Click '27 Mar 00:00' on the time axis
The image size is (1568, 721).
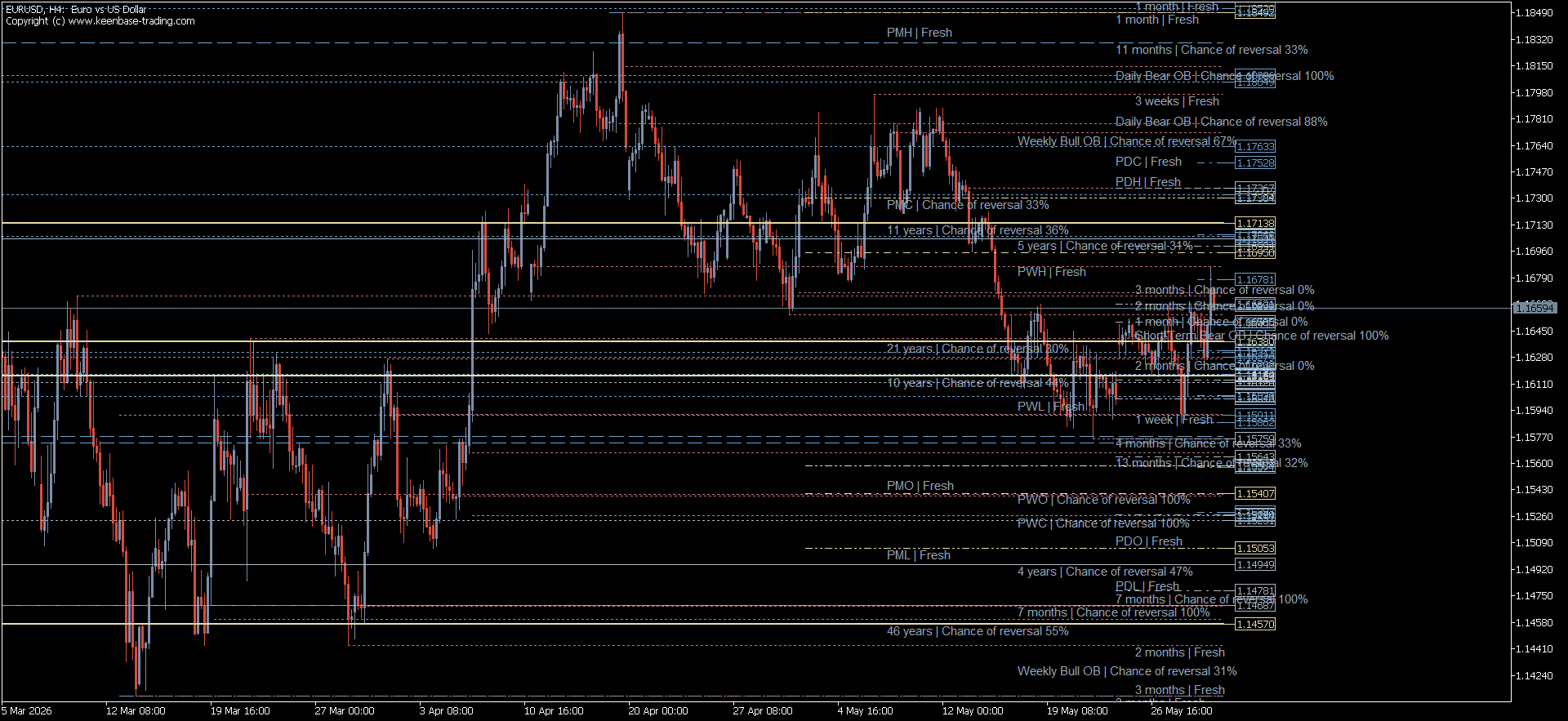(345, 711)
